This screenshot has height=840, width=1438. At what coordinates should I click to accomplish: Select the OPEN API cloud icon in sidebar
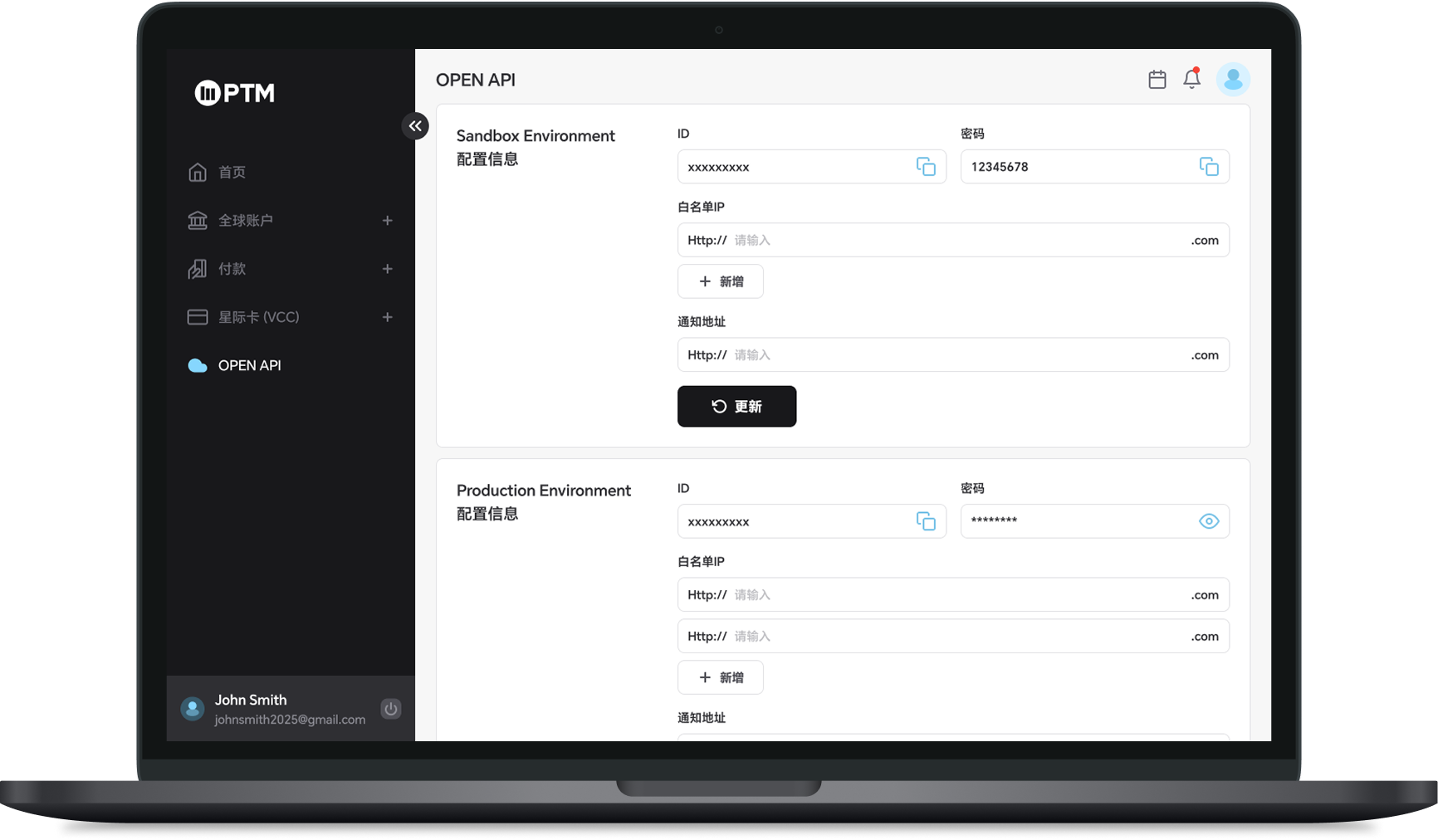point(196,365)
